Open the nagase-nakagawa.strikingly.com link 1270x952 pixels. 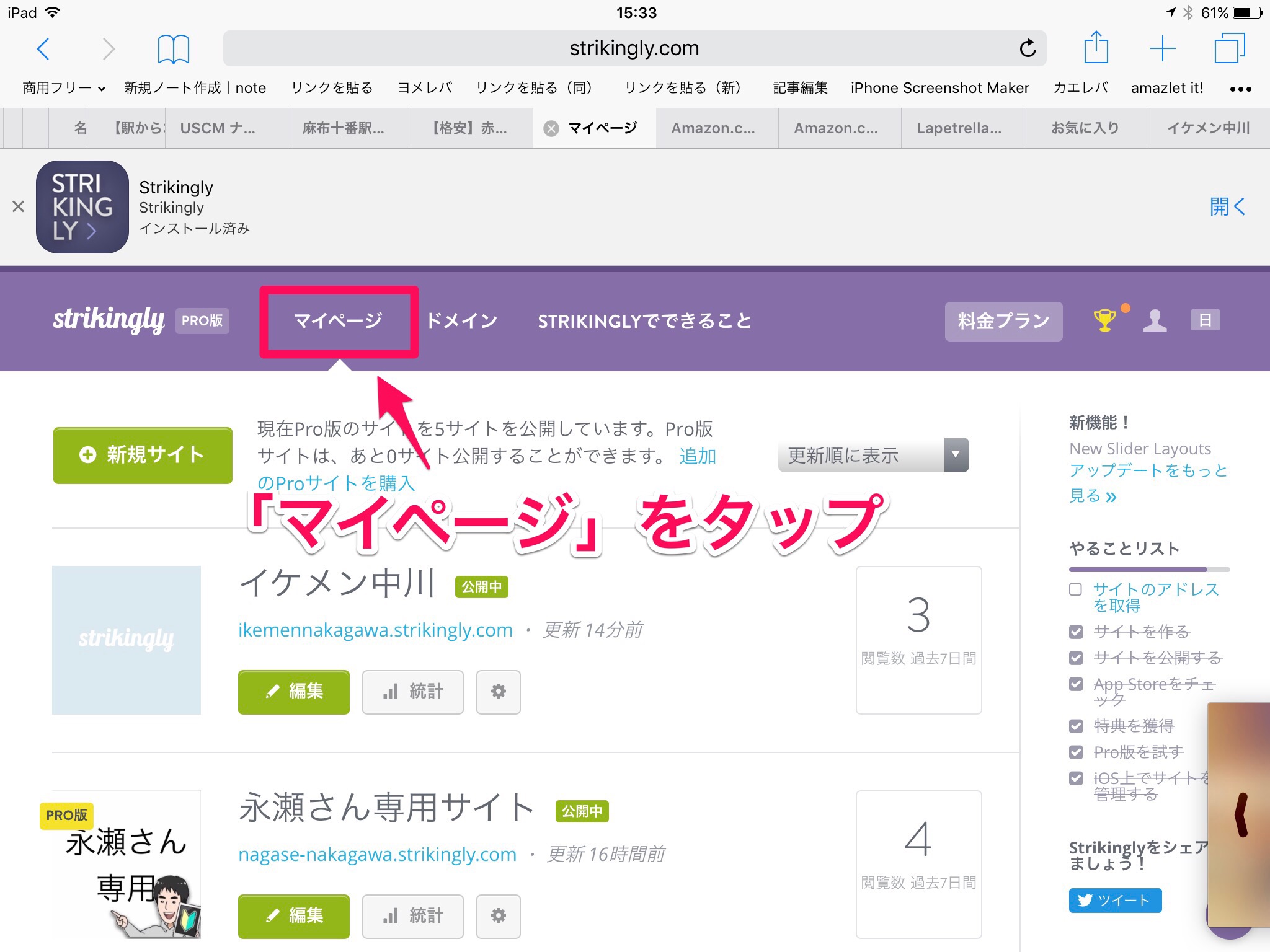(377, 855)
